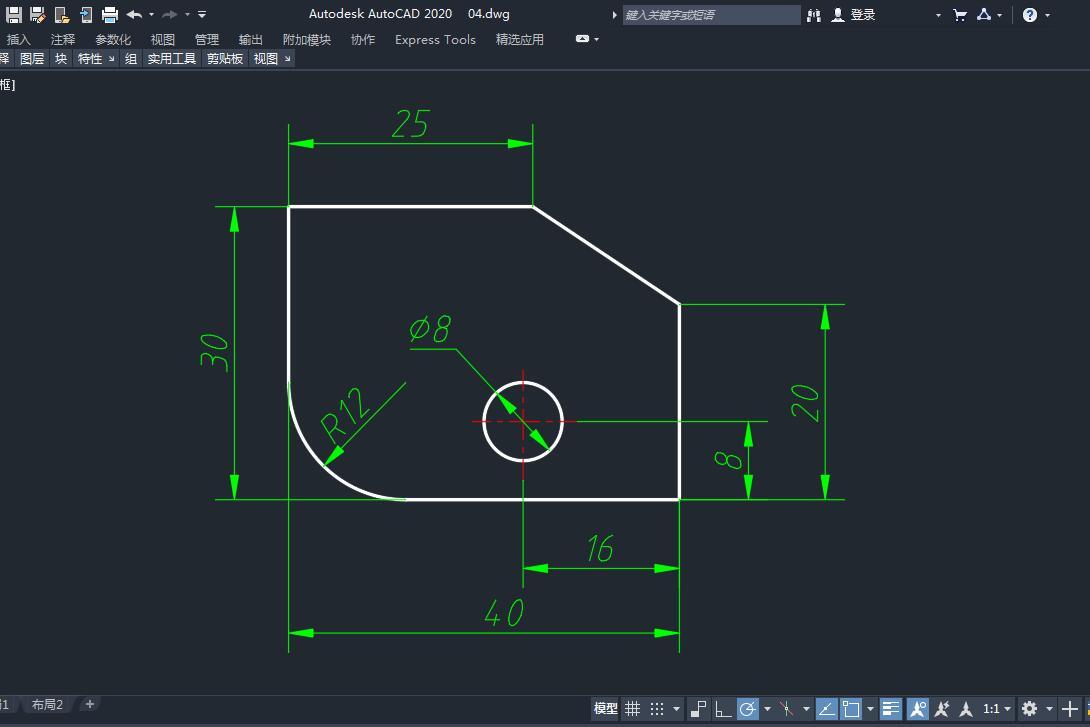Select the 附加模块 ribbon tab
This screenshot has width=1090, height=727.
(x=307, y=40)
